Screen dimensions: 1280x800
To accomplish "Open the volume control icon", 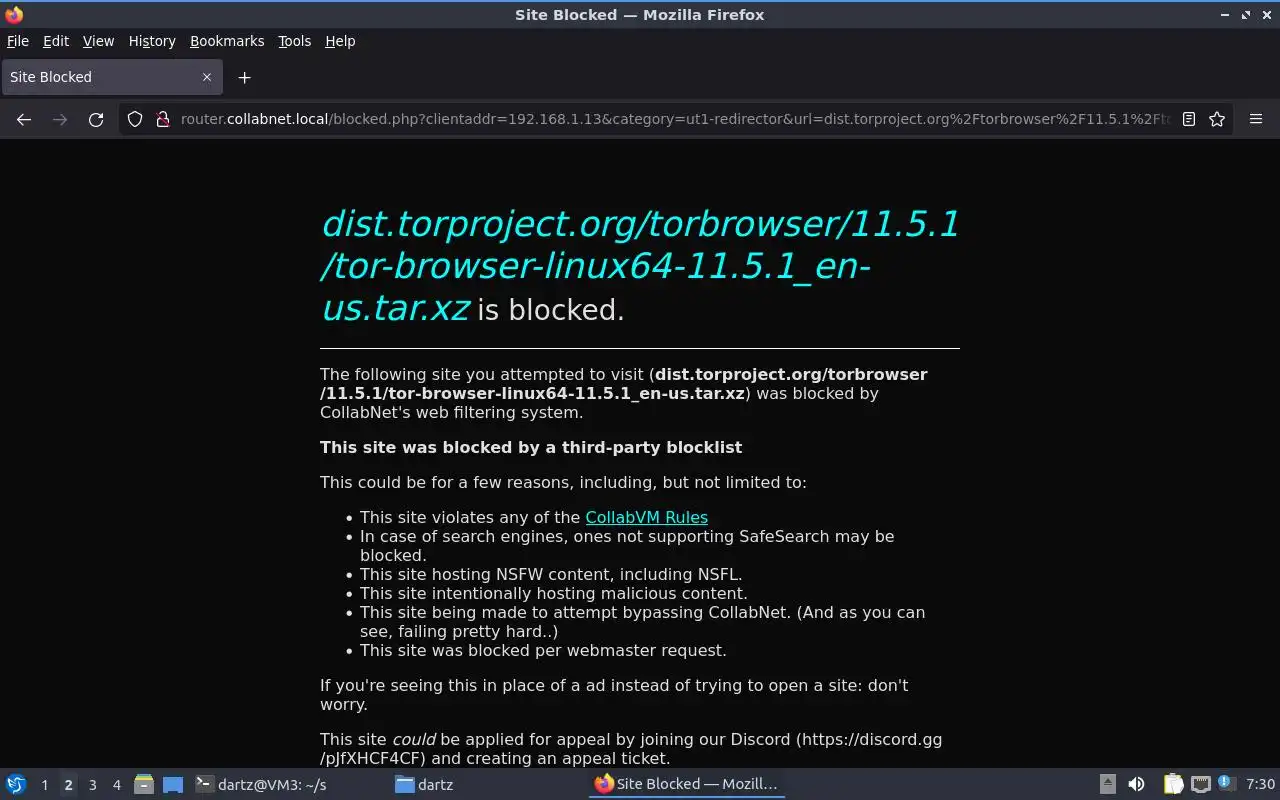I will (1136, 785).
